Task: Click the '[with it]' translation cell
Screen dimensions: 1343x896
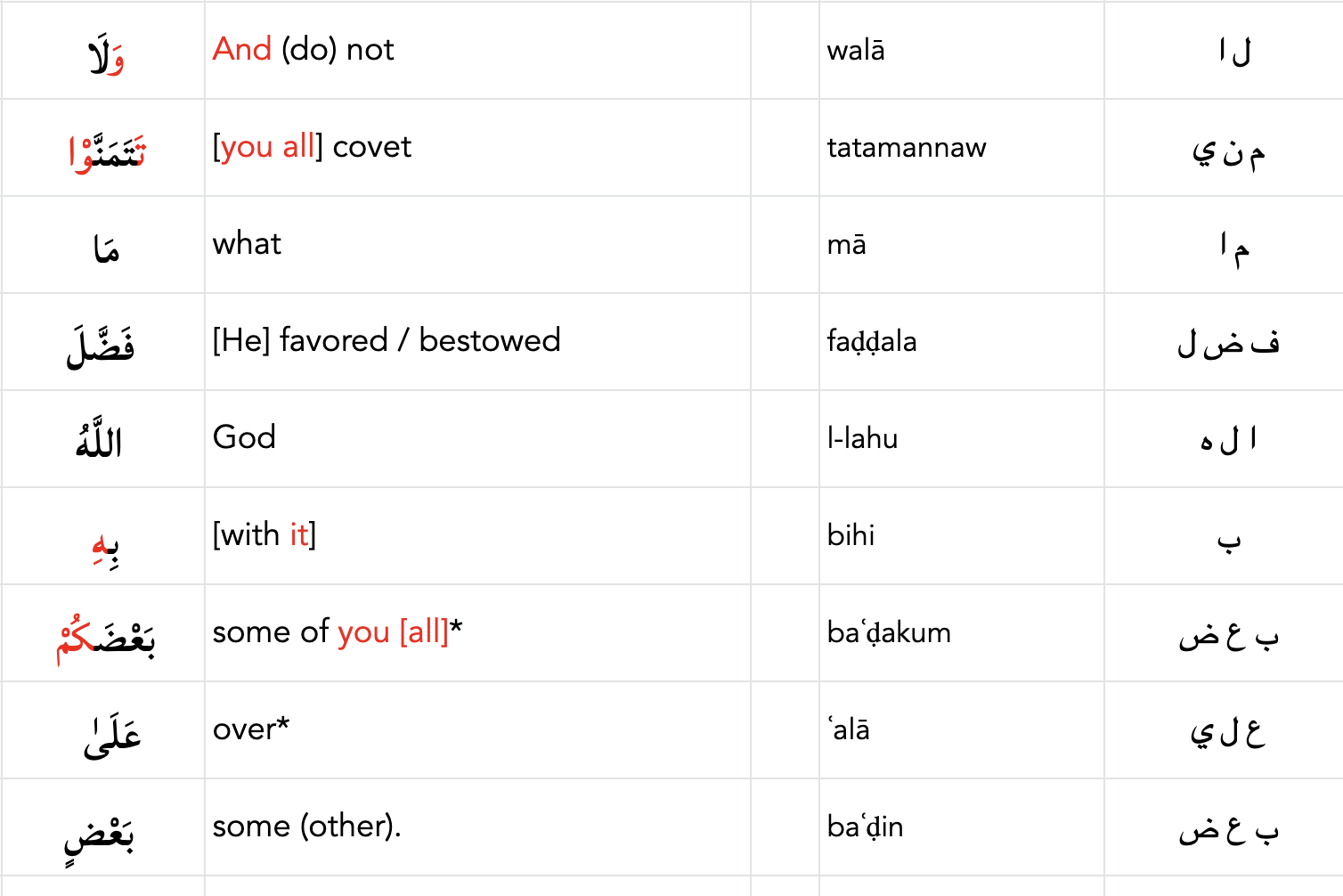Action: tap(264, 535)
